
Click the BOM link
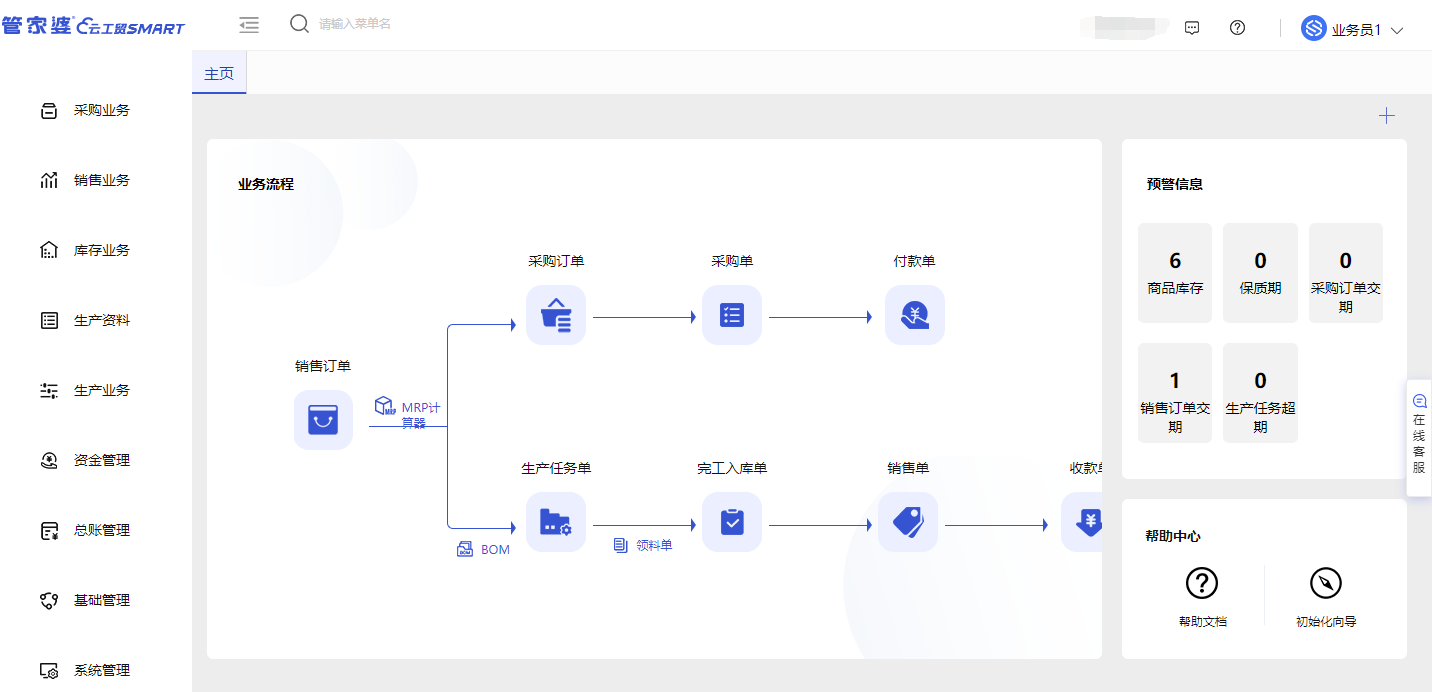(x=484, y=550)
